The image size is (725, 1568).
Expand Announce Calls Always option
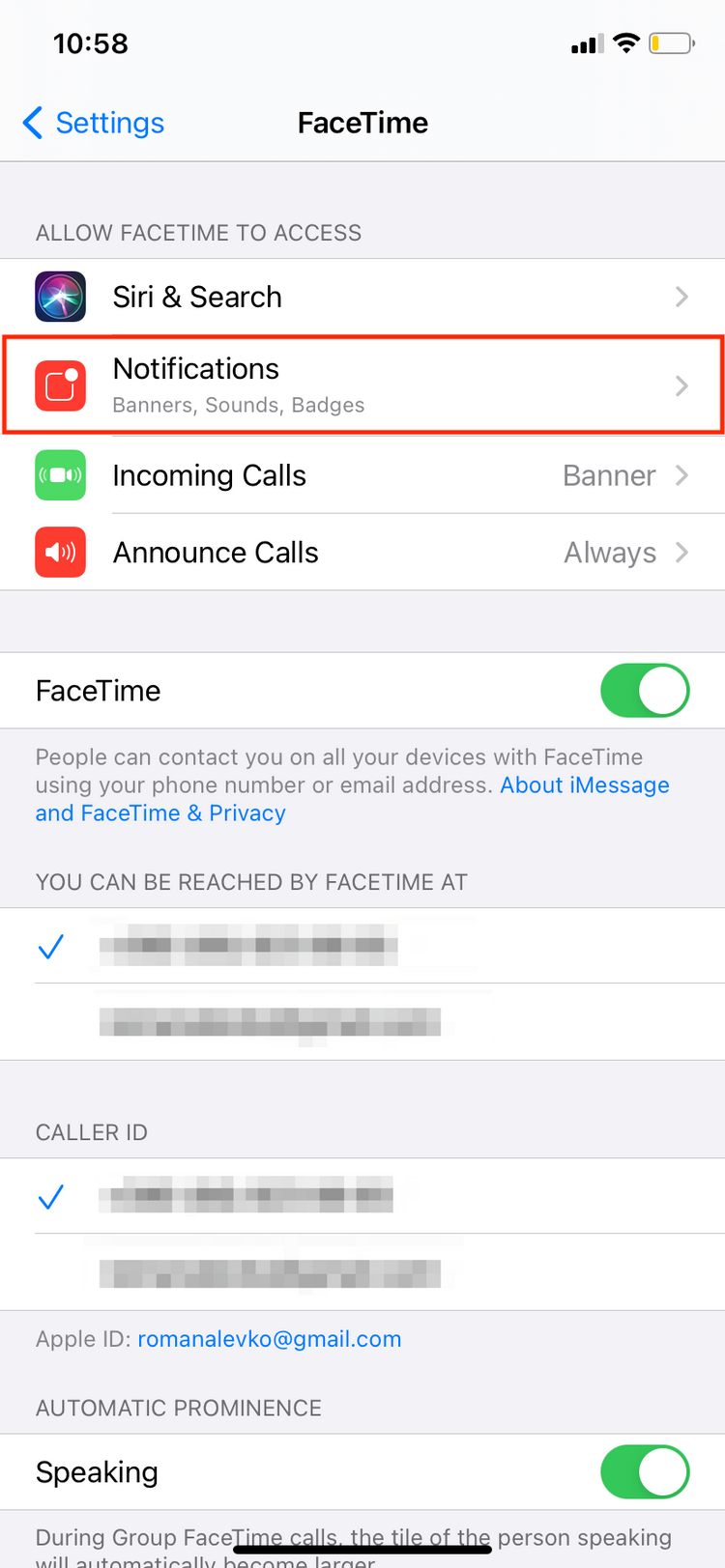[x=626, y=553]
